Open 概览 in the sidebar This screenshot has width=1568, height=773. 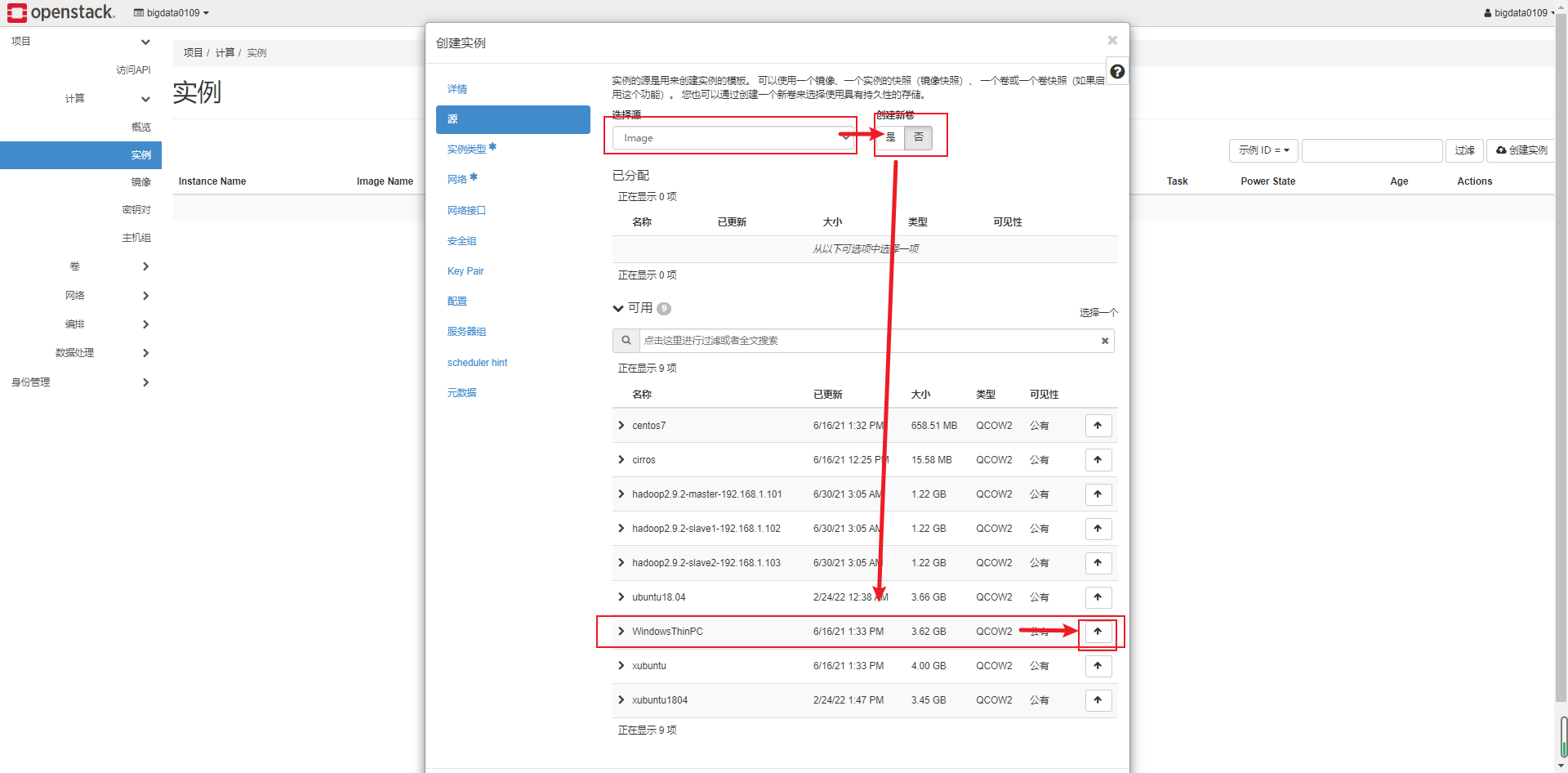click(140, 127)
